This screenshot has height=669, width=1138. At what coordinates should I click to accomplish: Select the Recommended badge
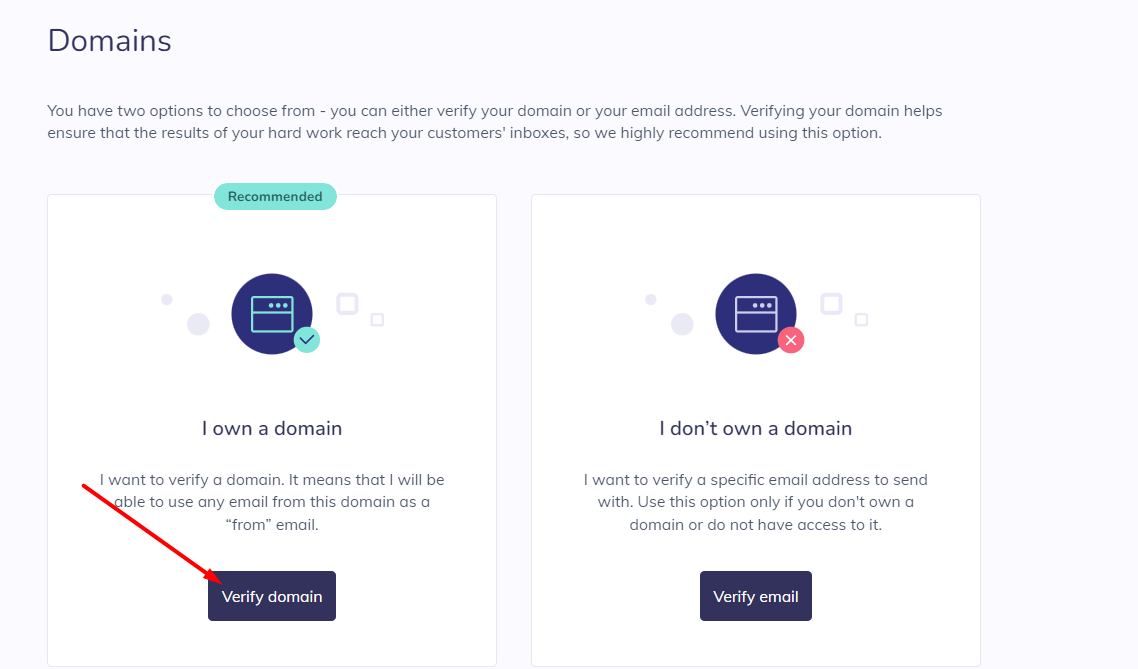[275, 197]
